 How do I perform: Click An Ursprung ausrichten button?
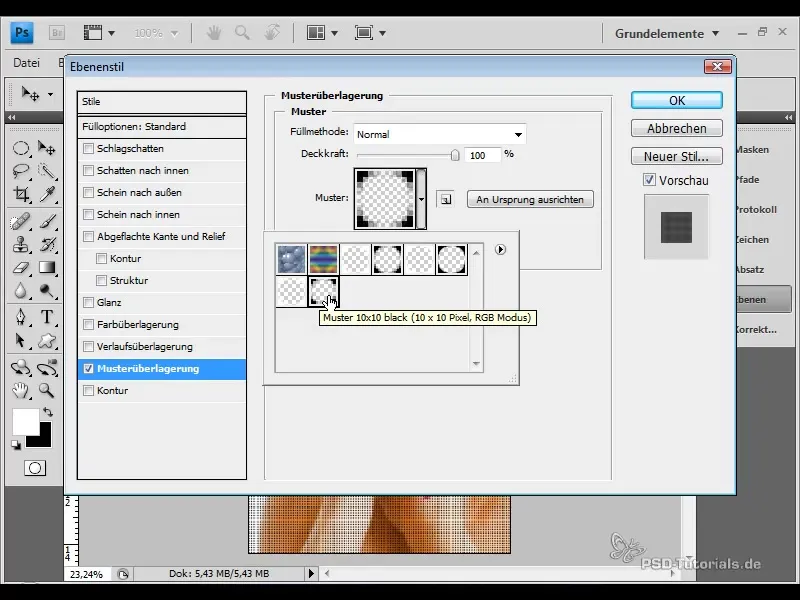click(x=530, y=199)
